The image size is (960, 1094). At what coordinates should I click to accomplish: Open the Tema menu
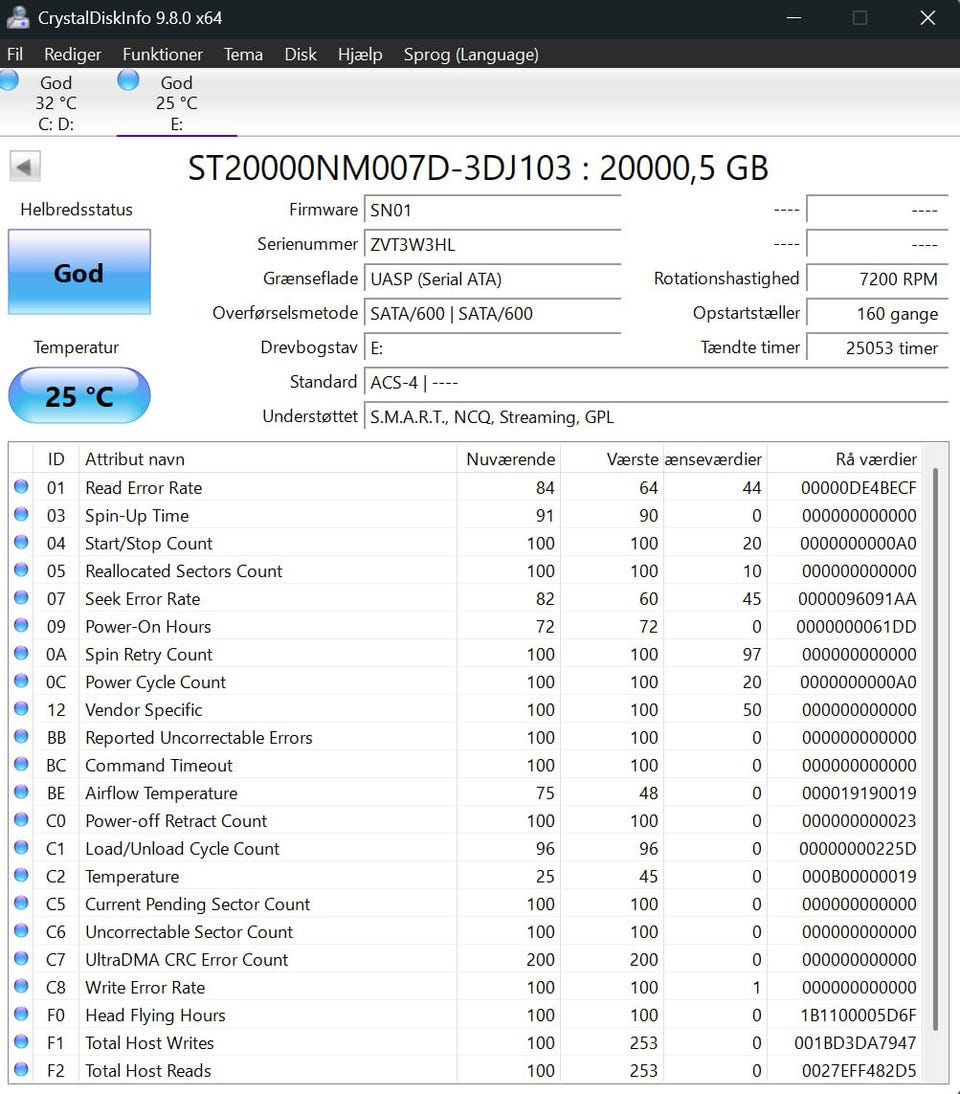(243, 54)
